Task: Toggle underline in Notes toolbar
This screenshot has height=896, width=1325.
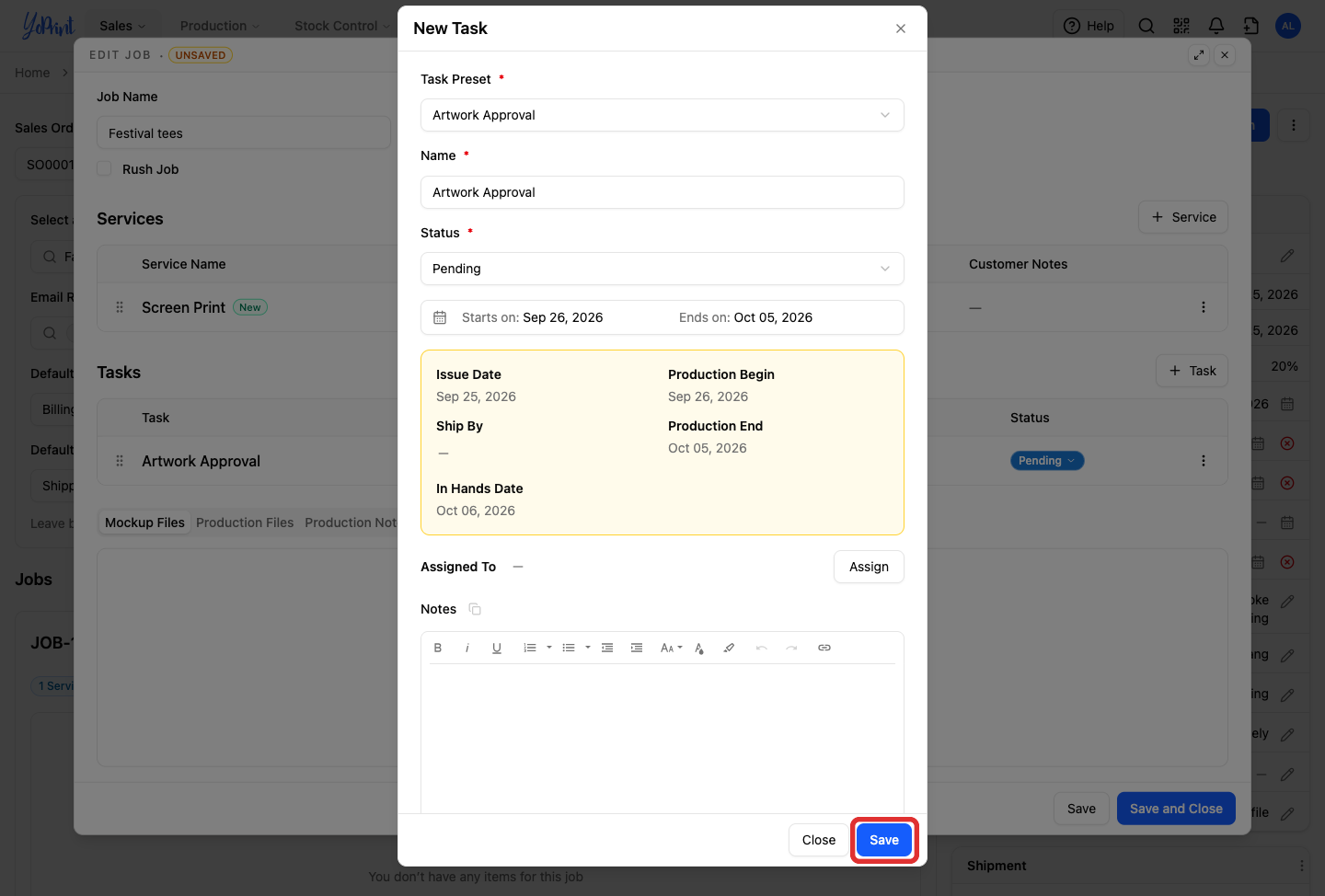Action: point(497,648)
